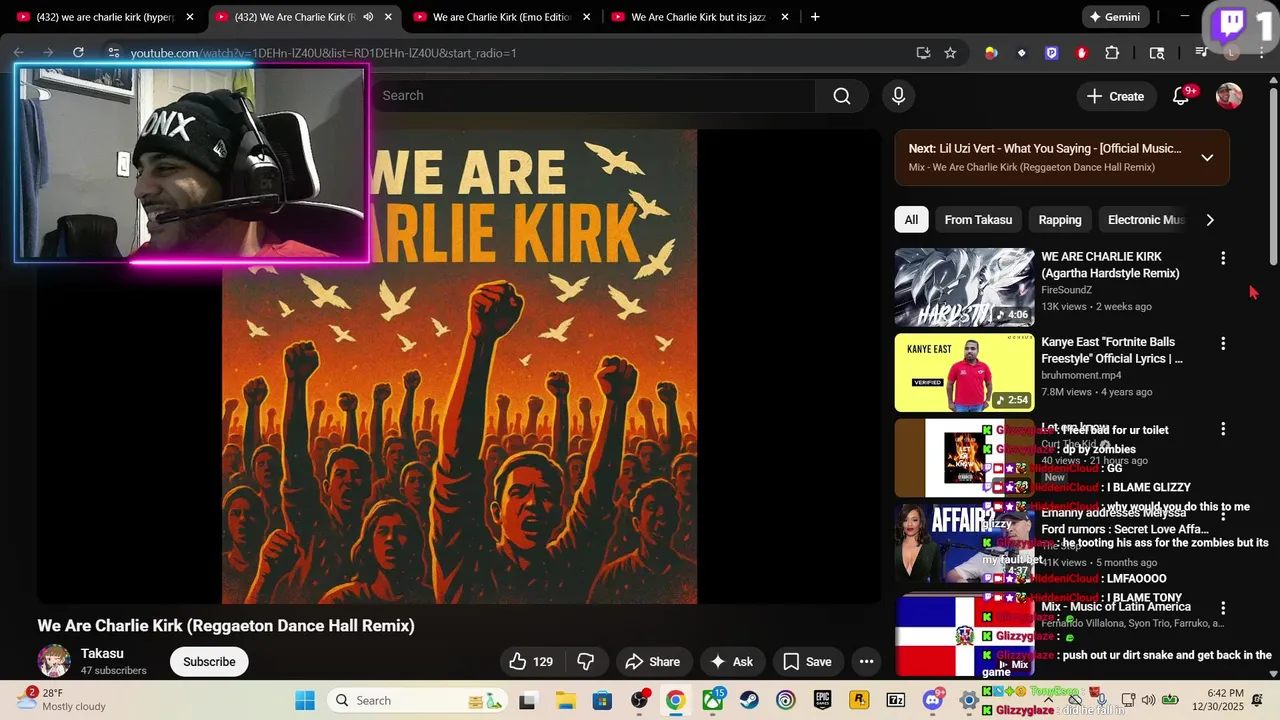
Task: Play the Music of Latin America mix thumbnail
Action: (x=964, y=635)
